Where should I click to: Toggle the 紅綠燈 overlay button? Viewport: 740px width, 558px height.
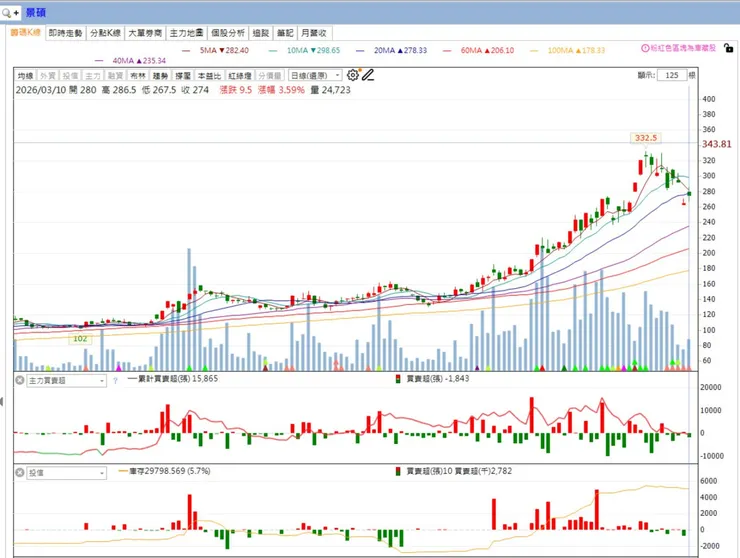coord(240,76)
